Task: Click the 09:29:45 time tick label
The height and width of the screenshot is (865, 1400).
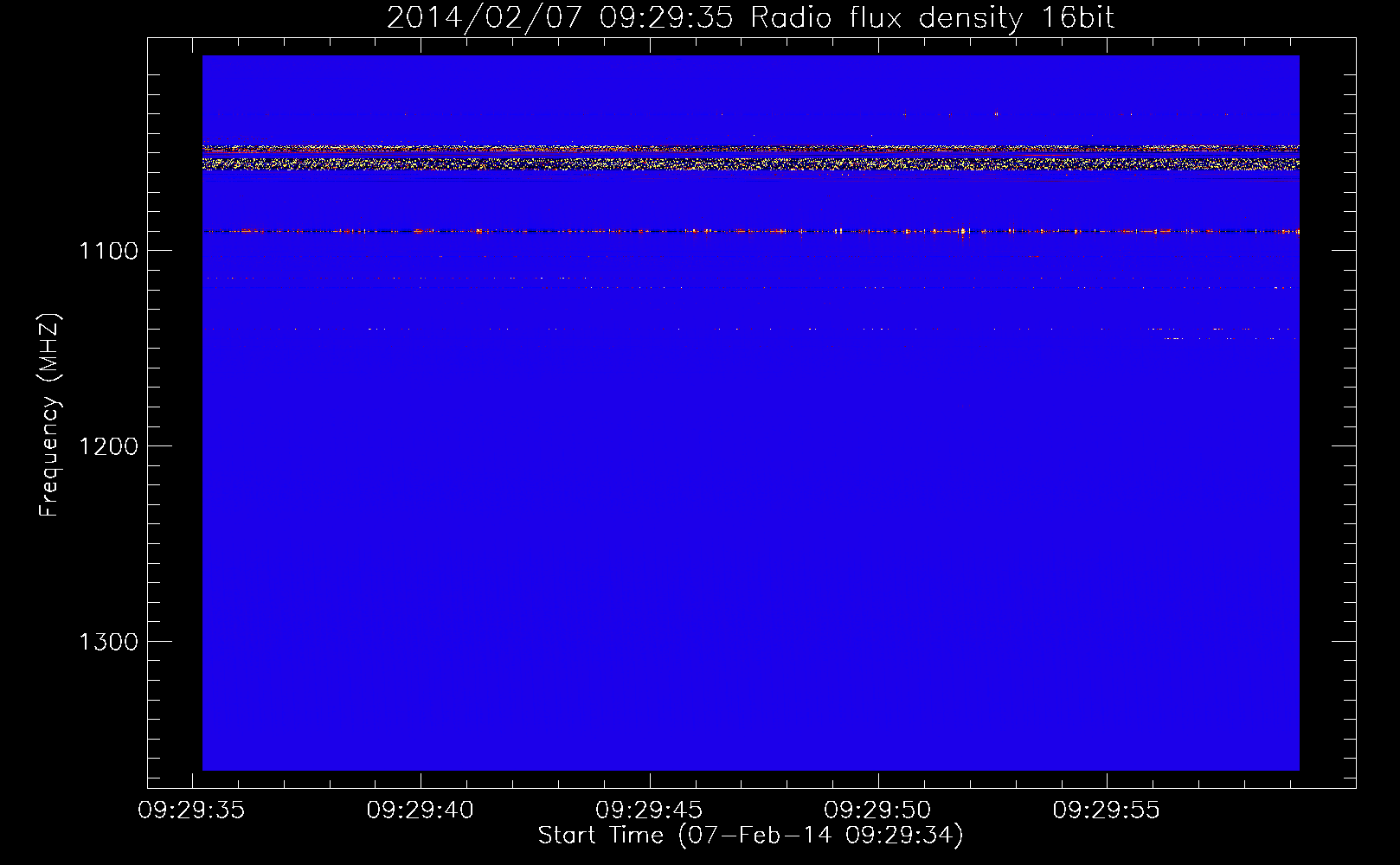Action: pyautogui.click(x=649, y=811)
